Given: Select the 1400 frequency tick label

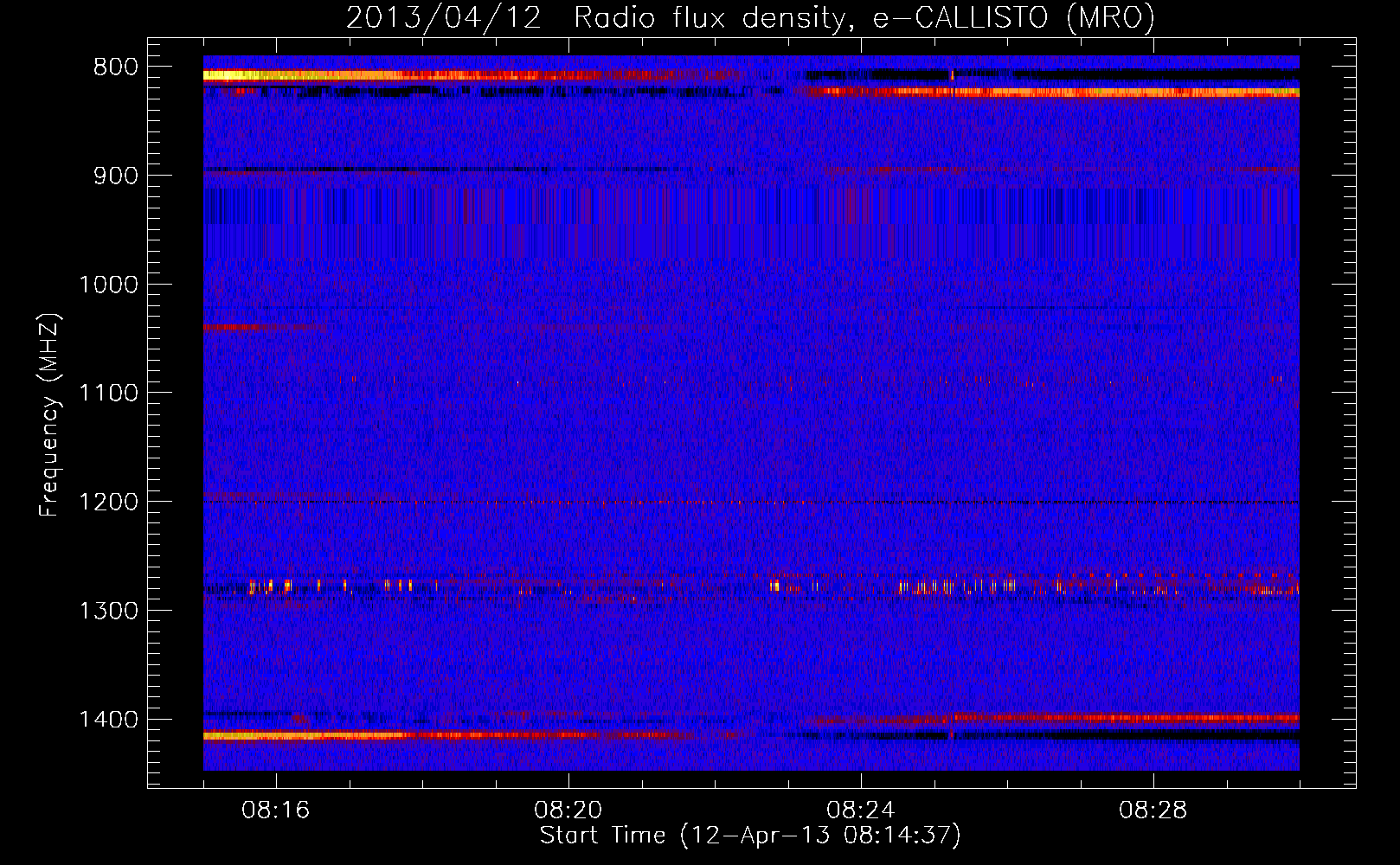Looking at the screenshot, I should tap(109, 720).
